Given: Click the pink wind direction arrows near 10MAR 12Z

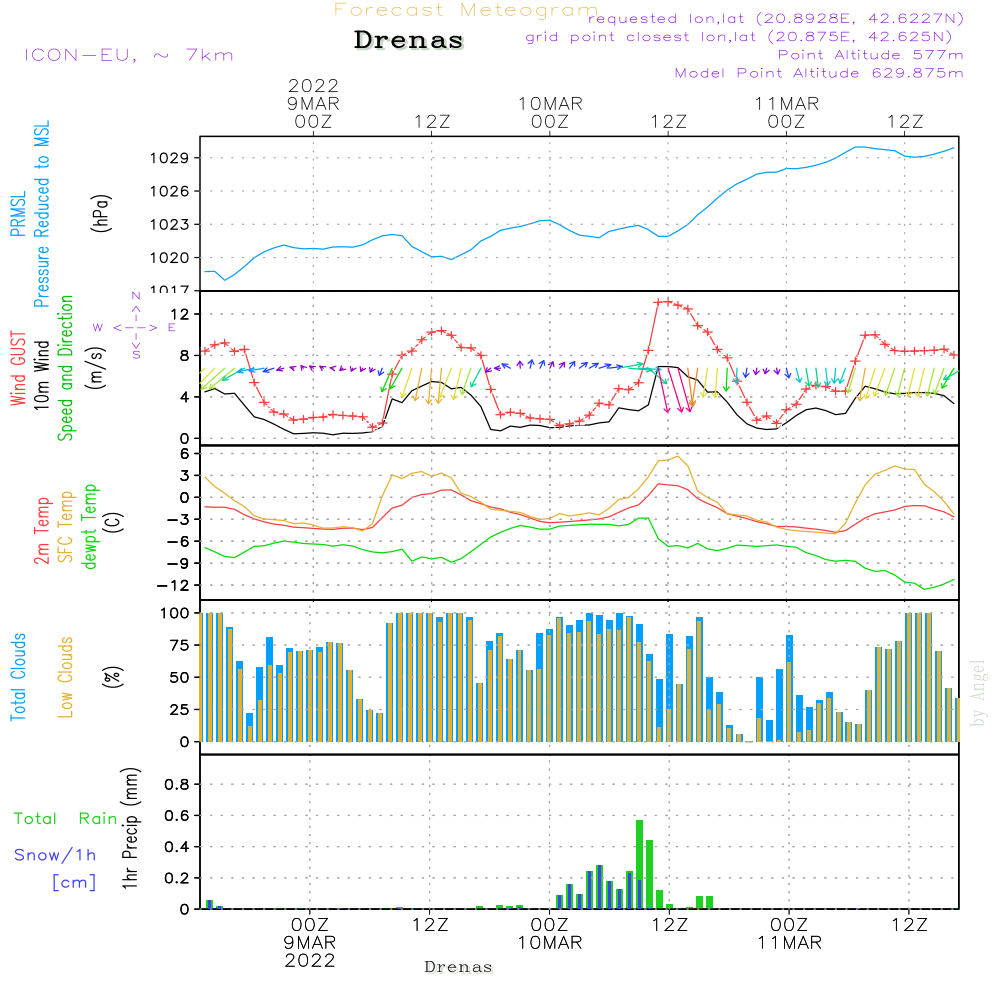Looking at the screenshot, I should (x=677, y=389).
